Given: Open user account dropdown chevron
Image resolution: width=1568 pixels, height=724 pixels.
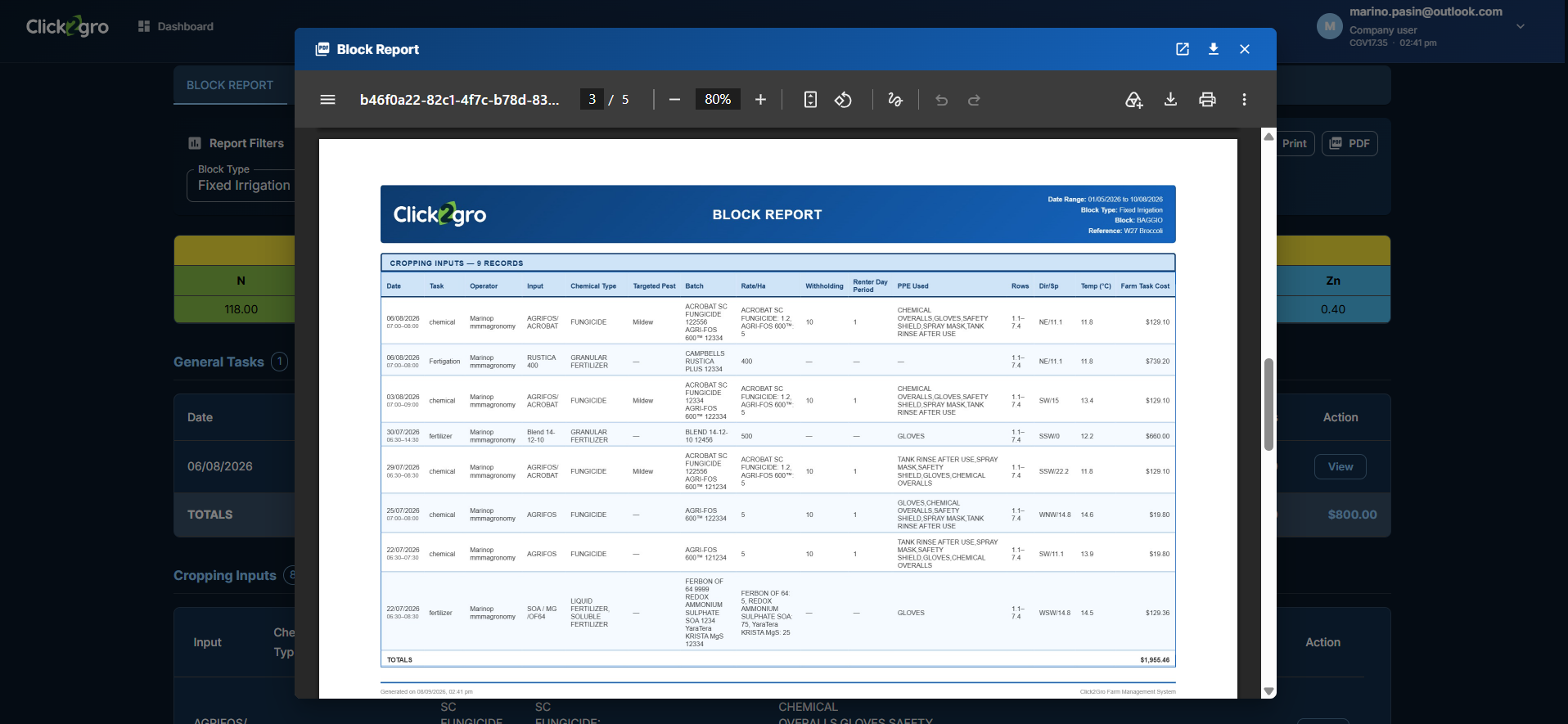Looking at the screenshot, I should point(1520,26).
